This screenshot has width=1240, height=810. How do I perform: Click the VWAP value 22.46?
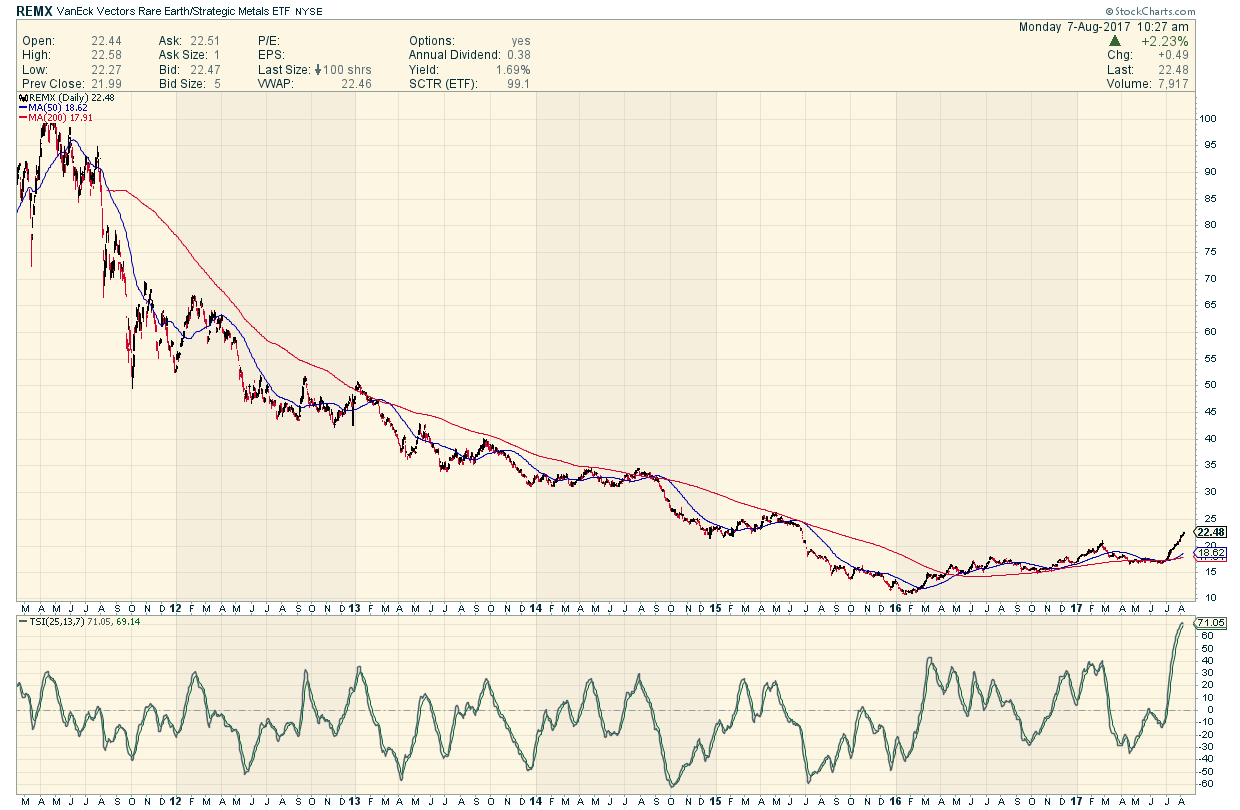(x=356, y=84)
